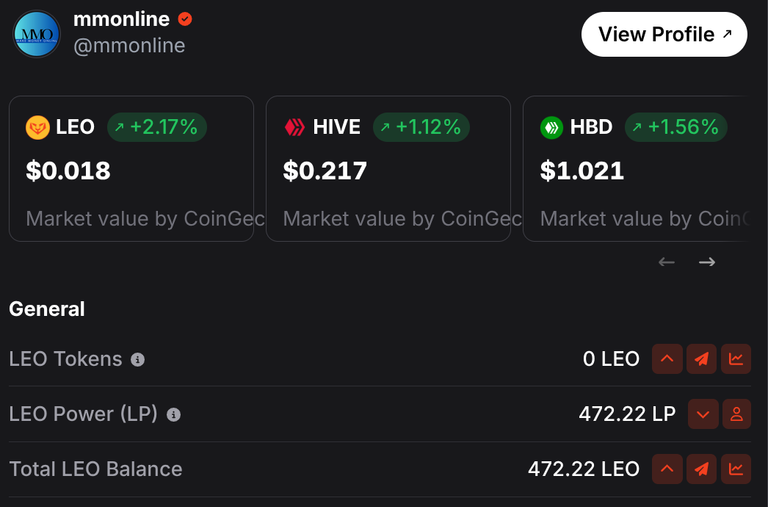Viewport: 768px width, 507px height.
Task: Open the chart icon in LEO Tokens row
Action: [x=736, y=359]
